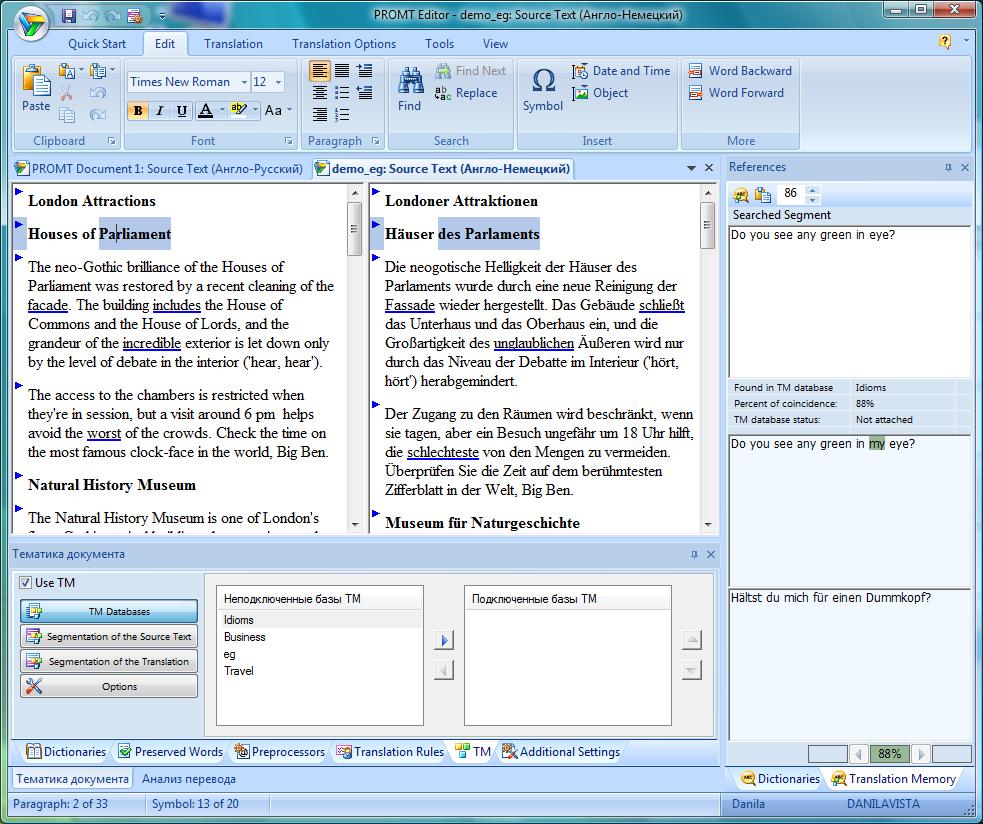Click Find Next in Search group

tap(471, 71)
